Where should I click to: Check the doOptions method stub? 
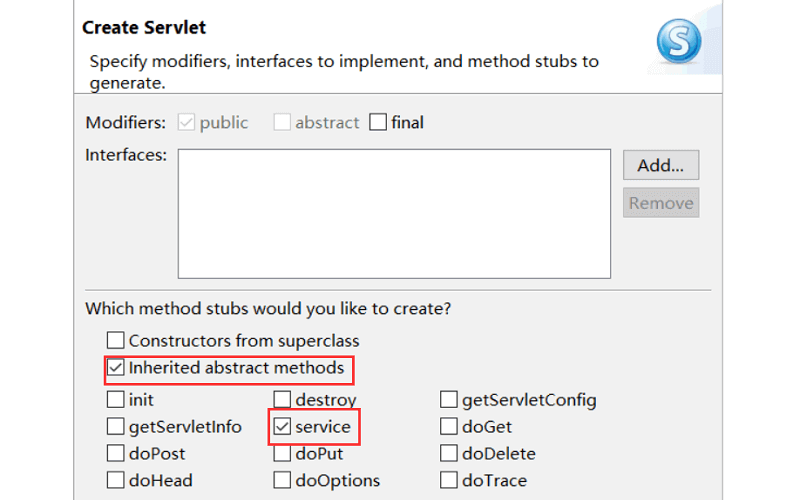point(282,481)
